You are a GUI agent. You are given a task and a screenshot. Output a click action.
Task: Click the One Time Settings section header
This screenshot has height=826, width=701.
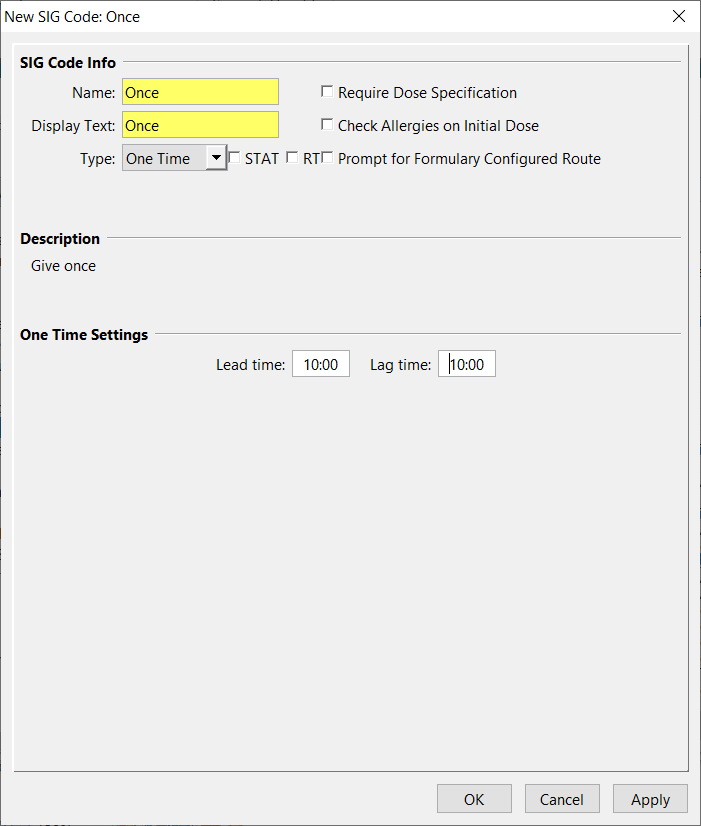[84, 335]
